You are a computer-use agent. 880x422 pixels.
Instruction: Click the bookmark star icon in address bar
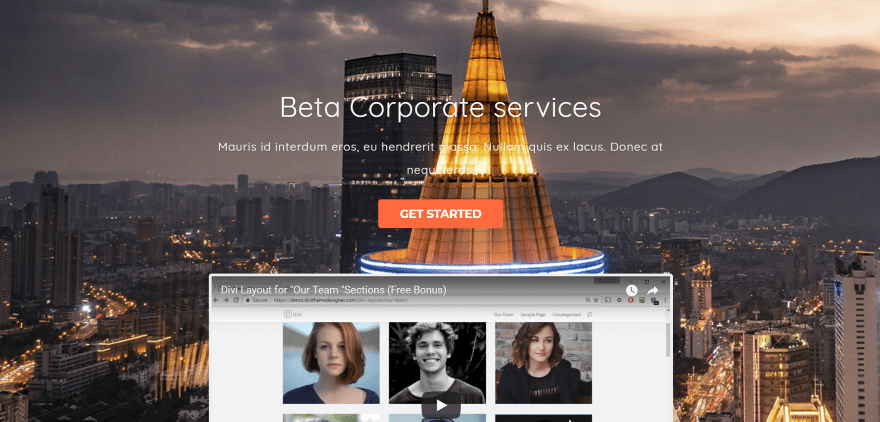(x=595, y=300)
